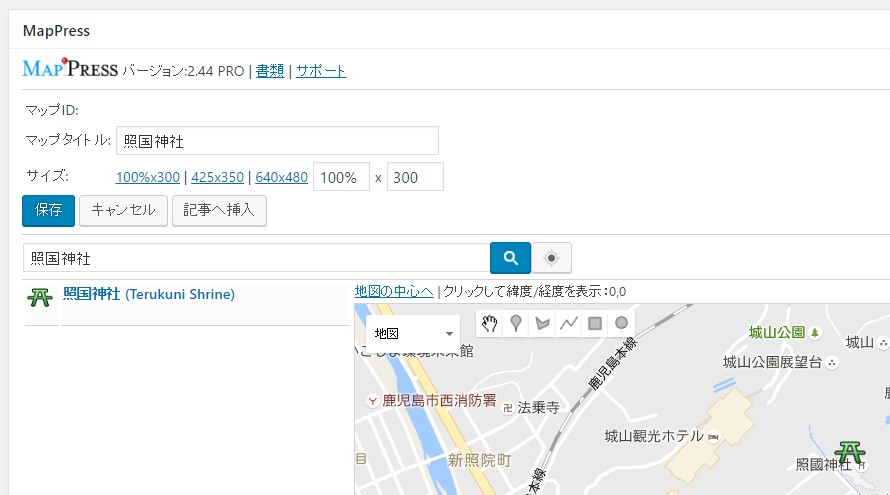Choose the 640x480 size preset
890x495 pixels.
point(282,177)
